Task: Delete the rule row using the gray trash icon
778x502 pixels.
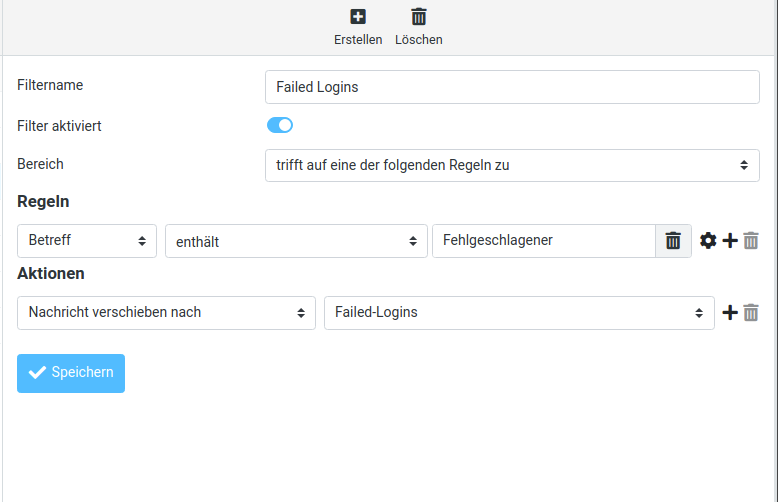Action: 751,241
